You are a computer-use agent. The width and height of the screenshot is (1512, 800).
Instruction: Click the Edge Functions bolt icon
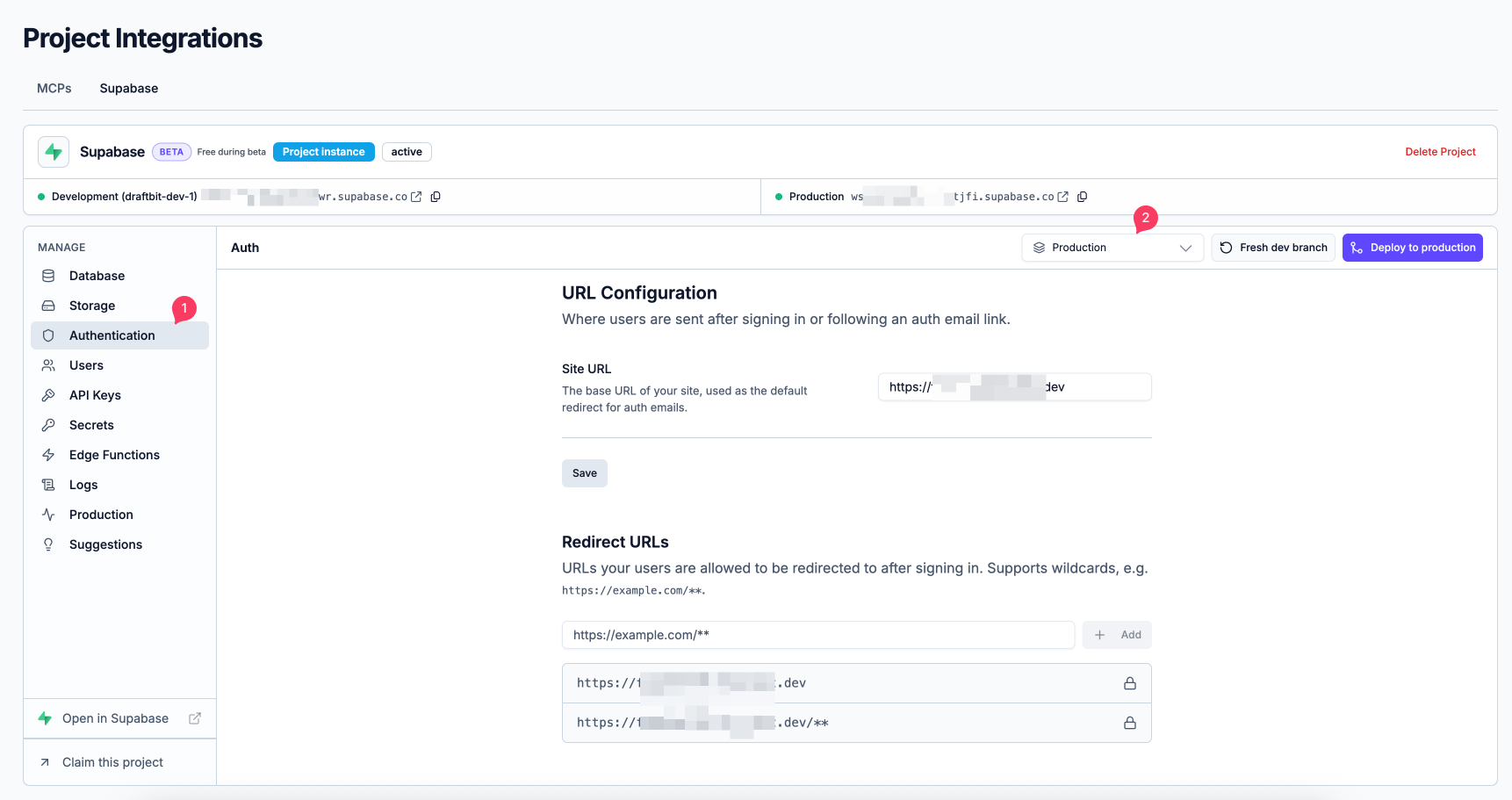click(x=48, y=455)
